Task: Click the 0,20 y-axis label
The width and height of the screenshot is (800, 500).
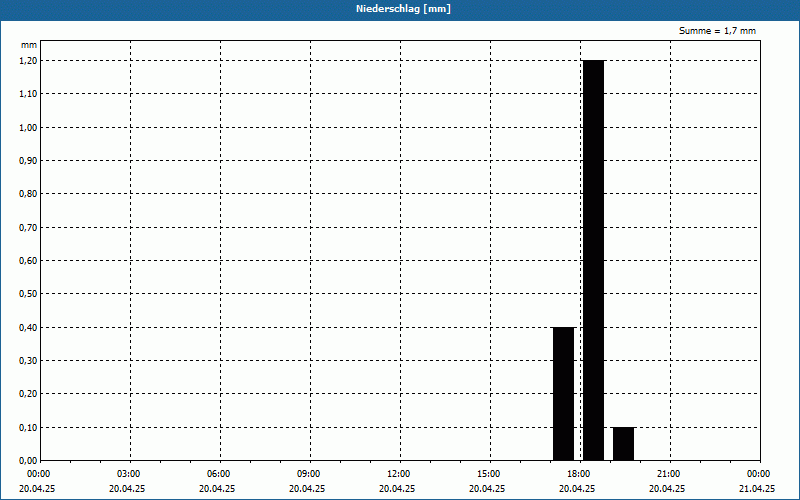Action: pos(28,394)
